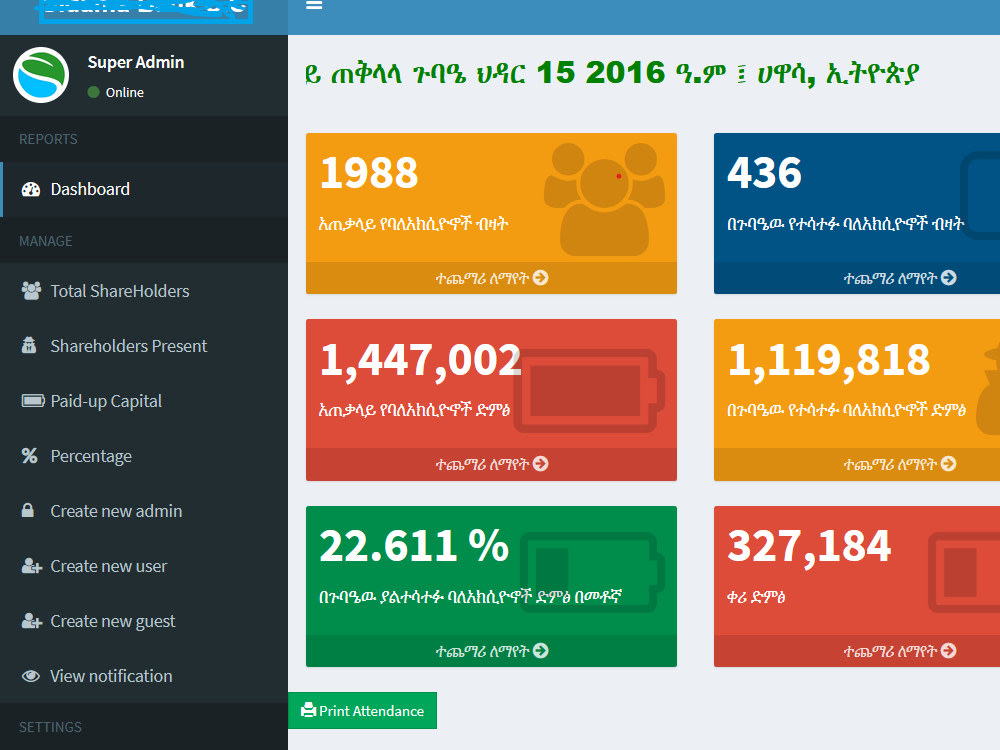Viewport: 1000px width, 750px height.
Task: Click the eye icon beside View notification
Action: [x=31, y=676]
